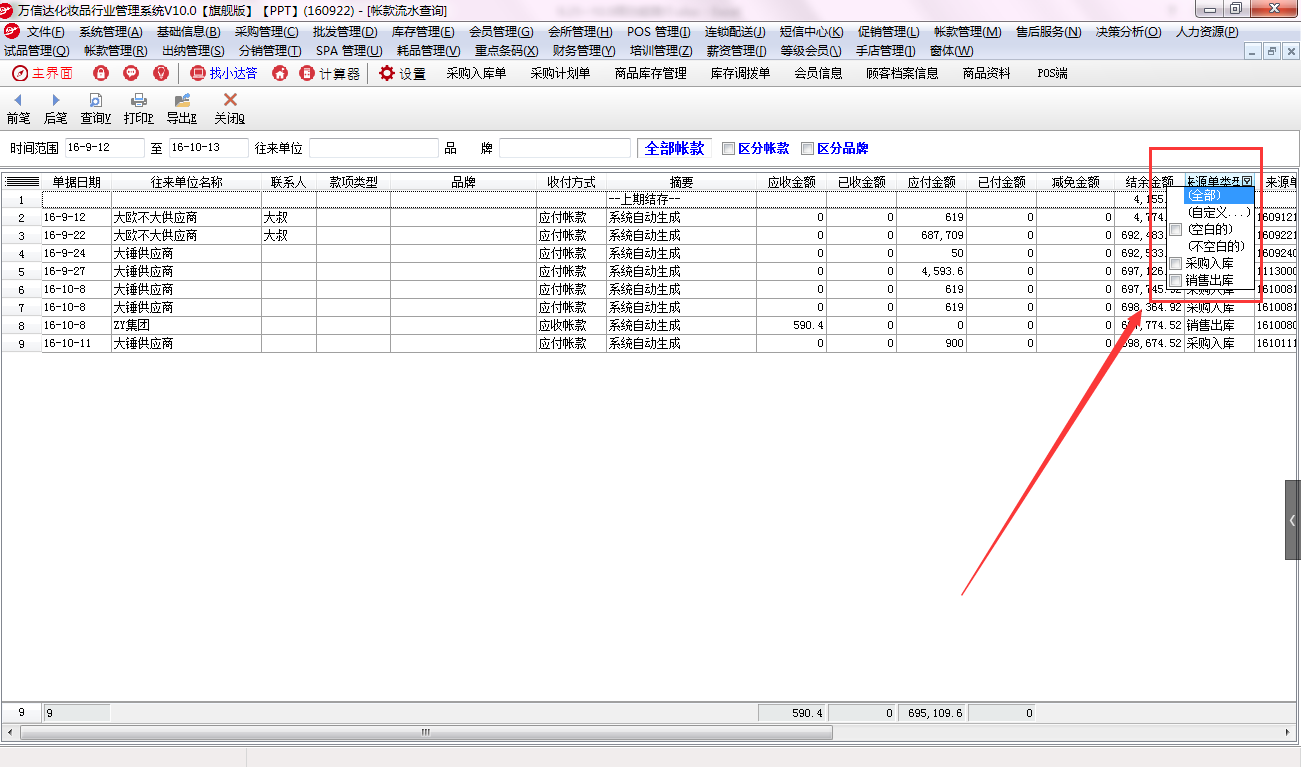Open the POS端 shortcut
The height and width of the screenshot is (768, 1301).
1052,73
